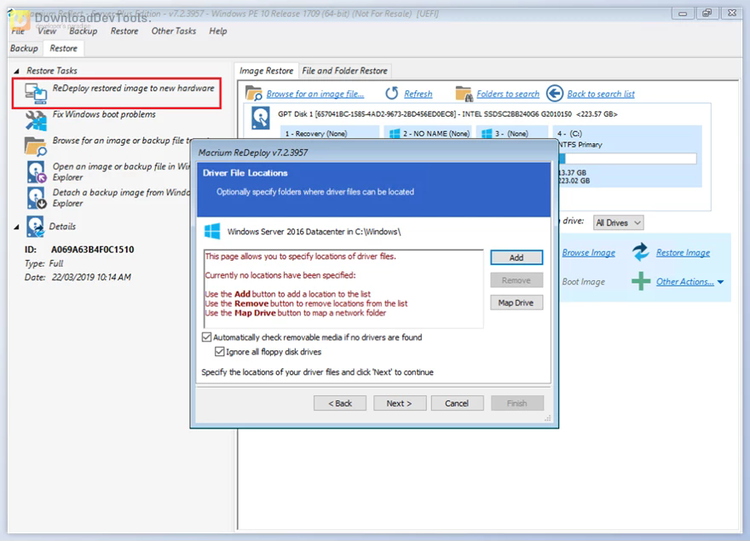Click the green plus Other Actions icon
Screen dimensions: 750x541
click(x=640, y=281)
